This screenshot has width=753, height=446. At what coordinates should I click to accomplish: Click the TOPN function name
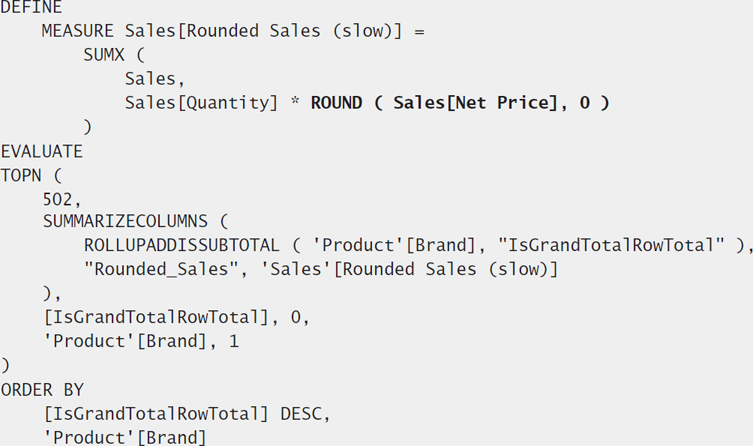[x=21, y=176]
